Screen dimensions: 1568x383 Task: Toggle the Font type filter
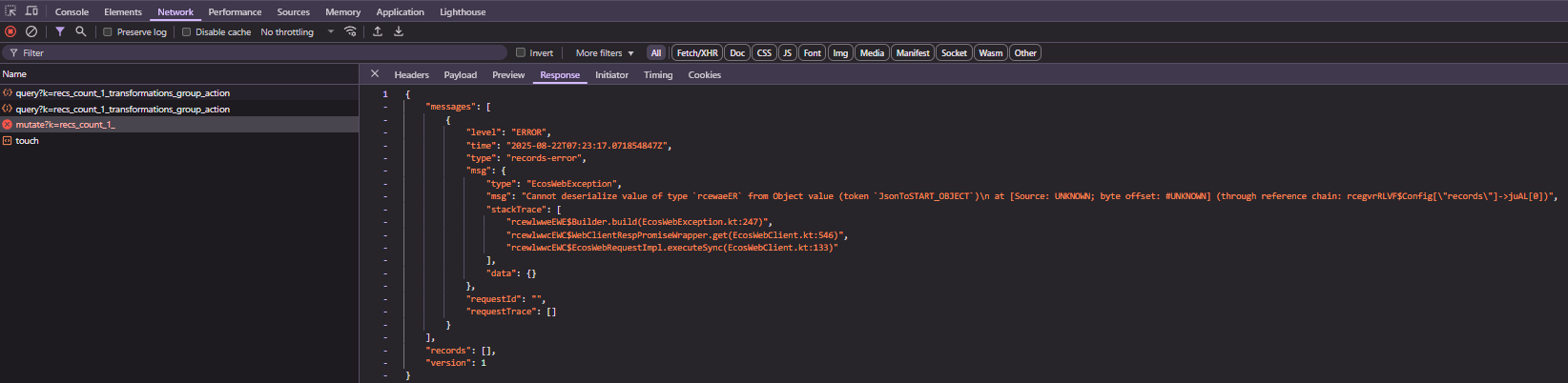click(x=813, y=53)
